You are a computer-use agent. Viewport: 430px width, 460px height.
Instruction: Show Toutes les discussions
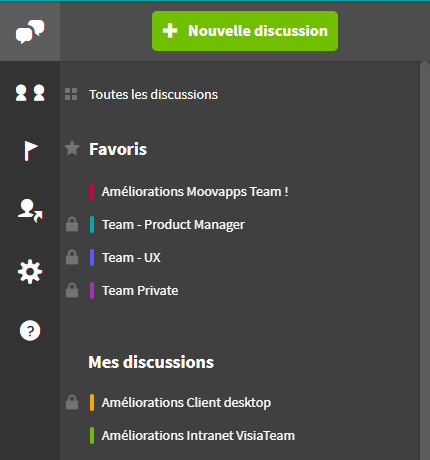(153, 95)
